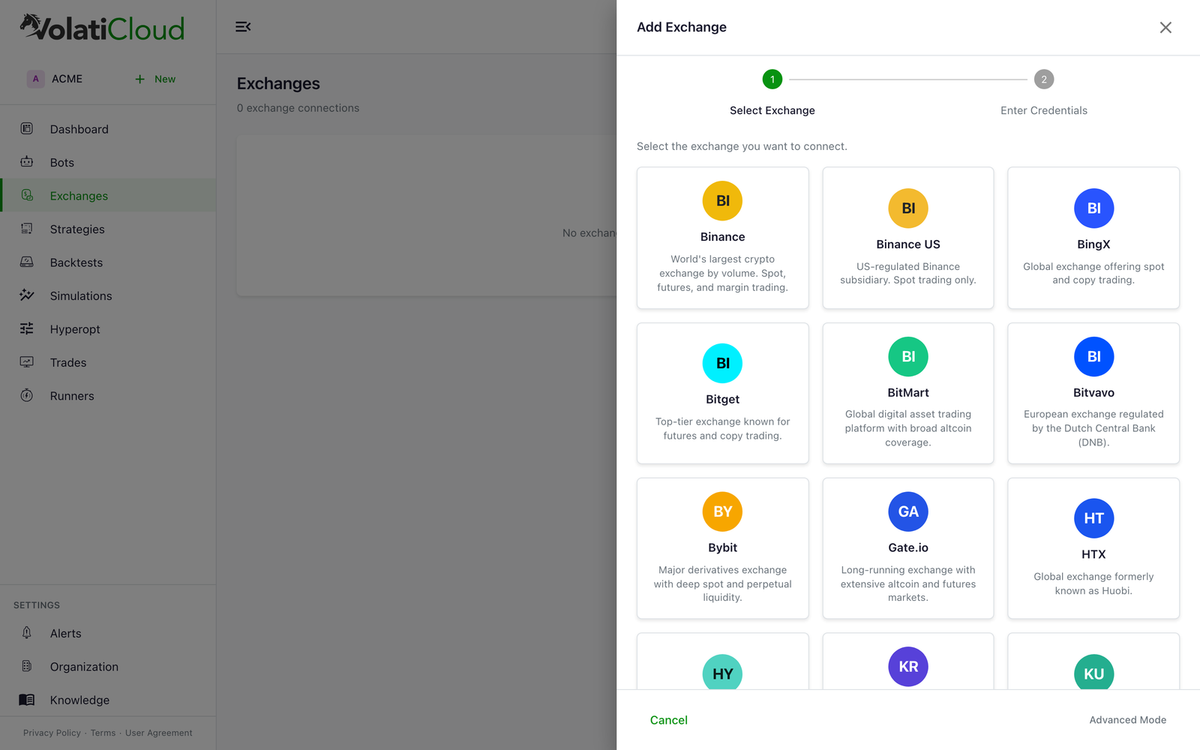Open the Knowledge section
The image size is (1200, 750).
point(108,700)
